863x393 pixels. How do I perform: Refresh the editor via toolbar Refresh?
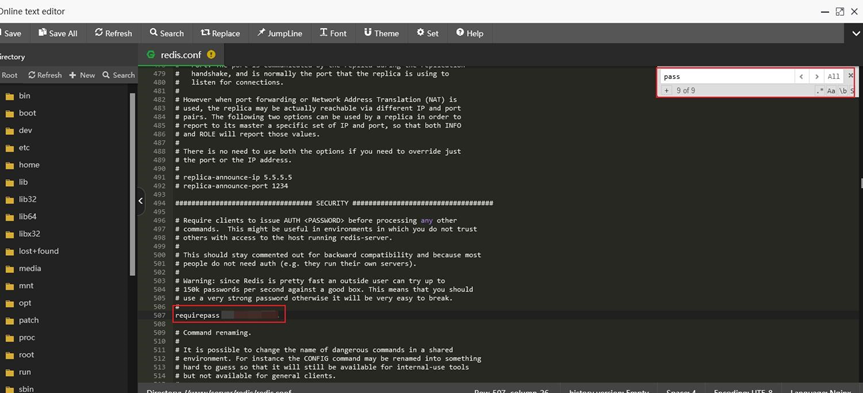click(x=113, y=33)
